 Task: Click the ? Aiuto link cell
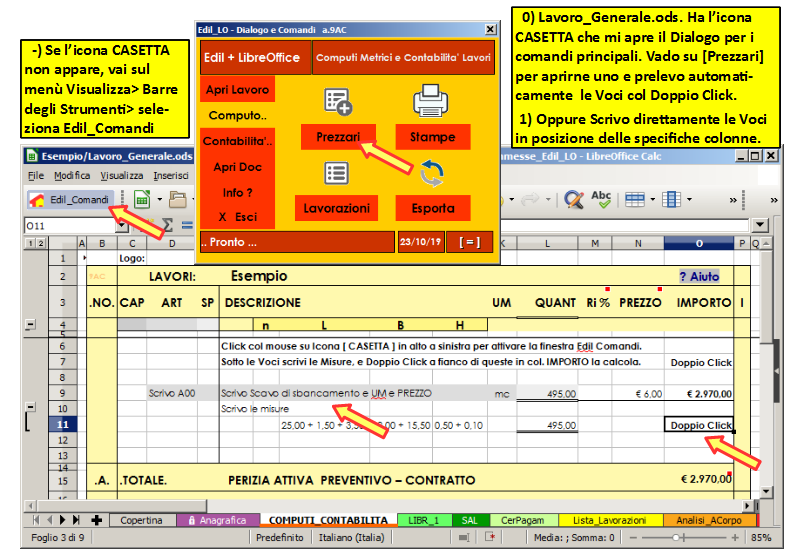[699, 276]
